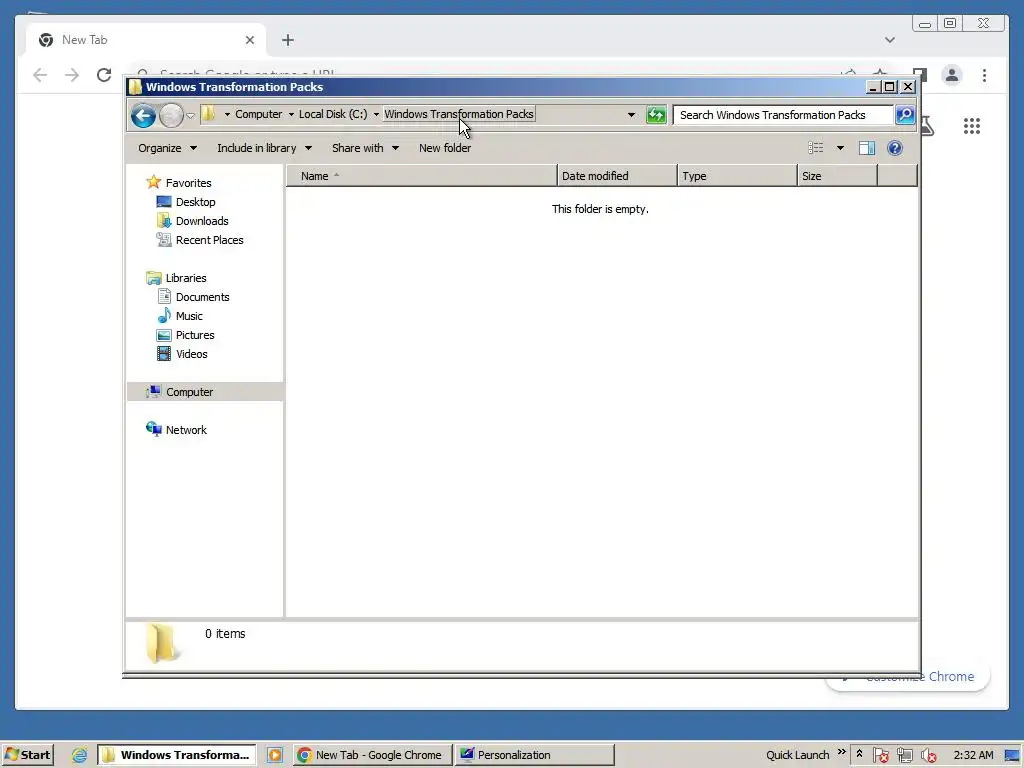Click the folder icon in address bar
The image size is (1024, 768).
pyautogui.click(x=208, y=114)
